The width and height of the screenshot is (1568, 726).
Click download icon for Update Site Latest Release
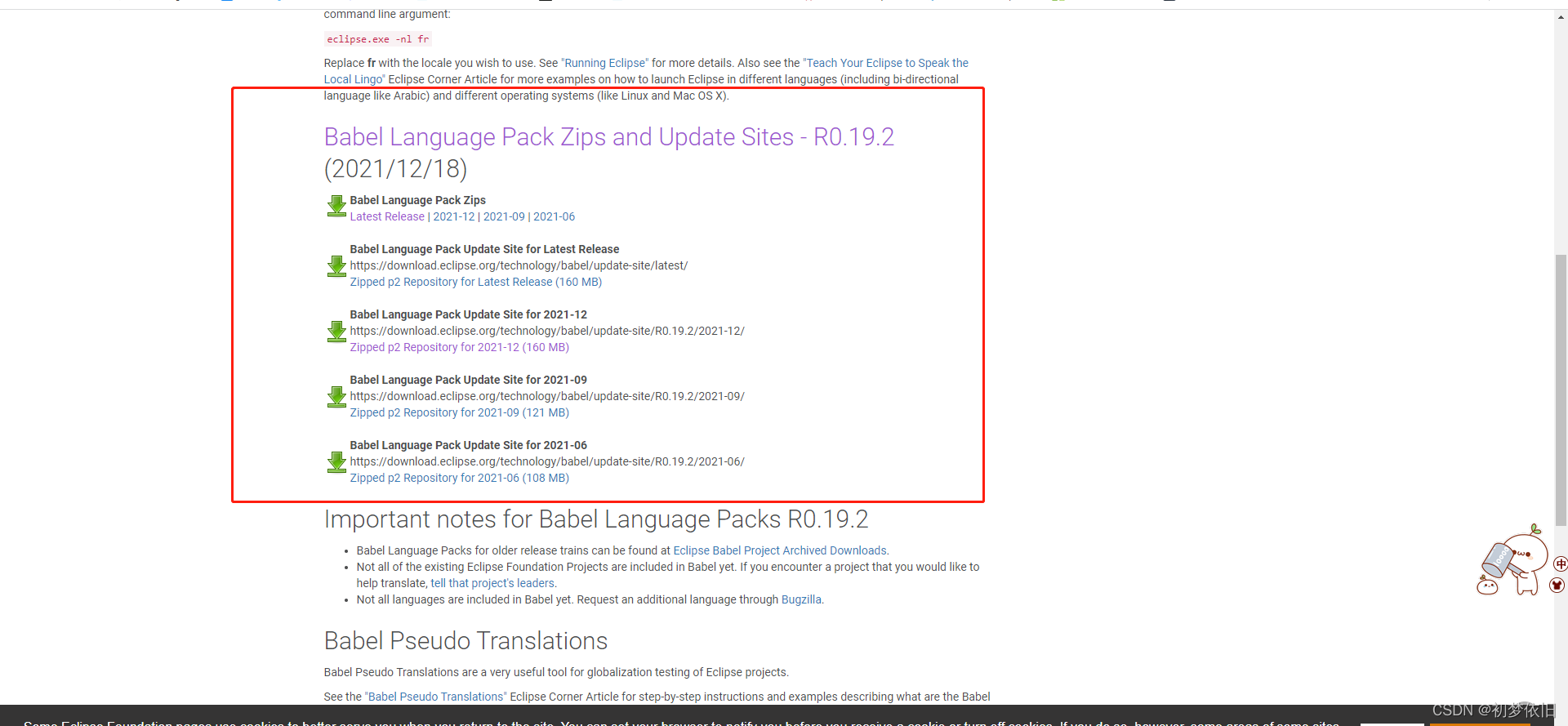336,266
